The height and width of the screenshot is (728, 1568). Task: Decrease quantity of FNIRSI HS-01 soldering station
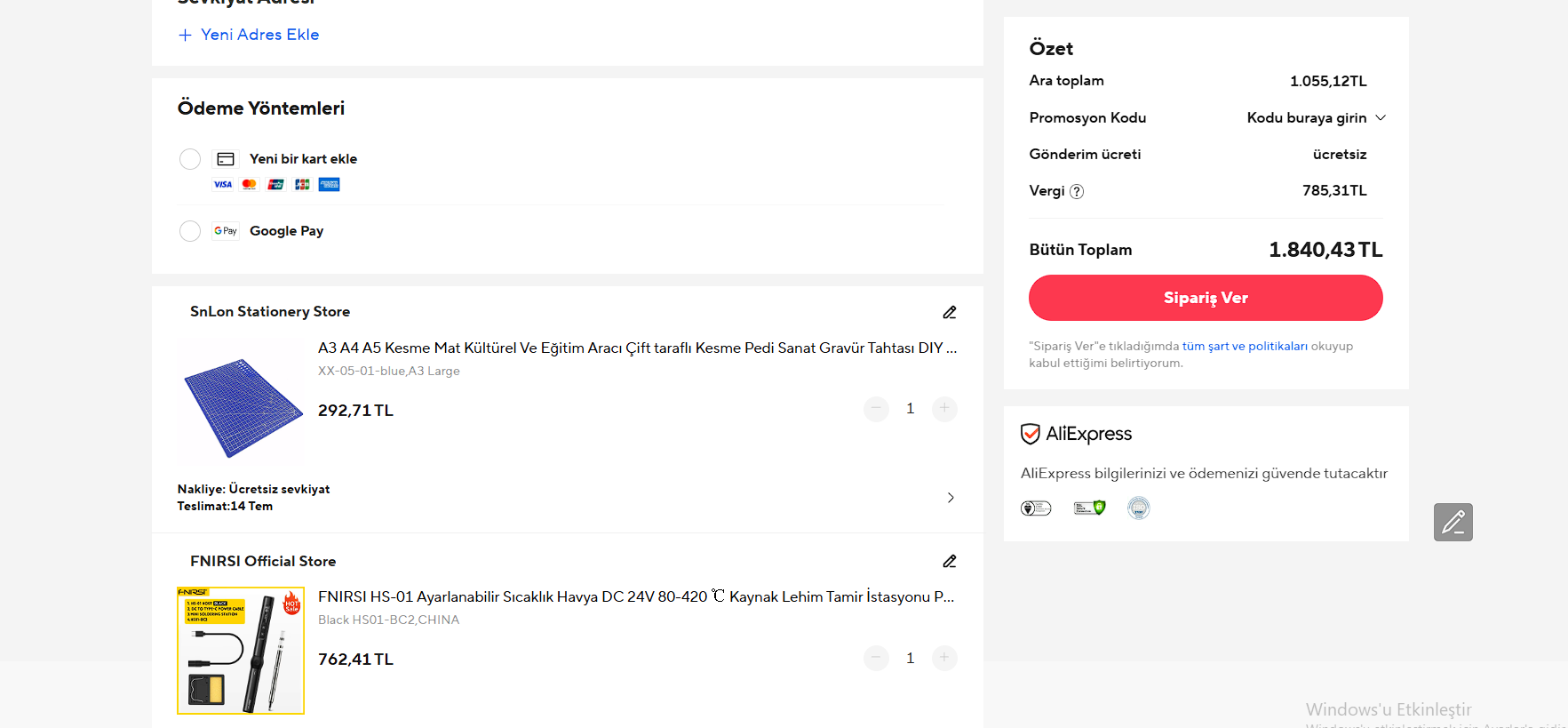876,658
